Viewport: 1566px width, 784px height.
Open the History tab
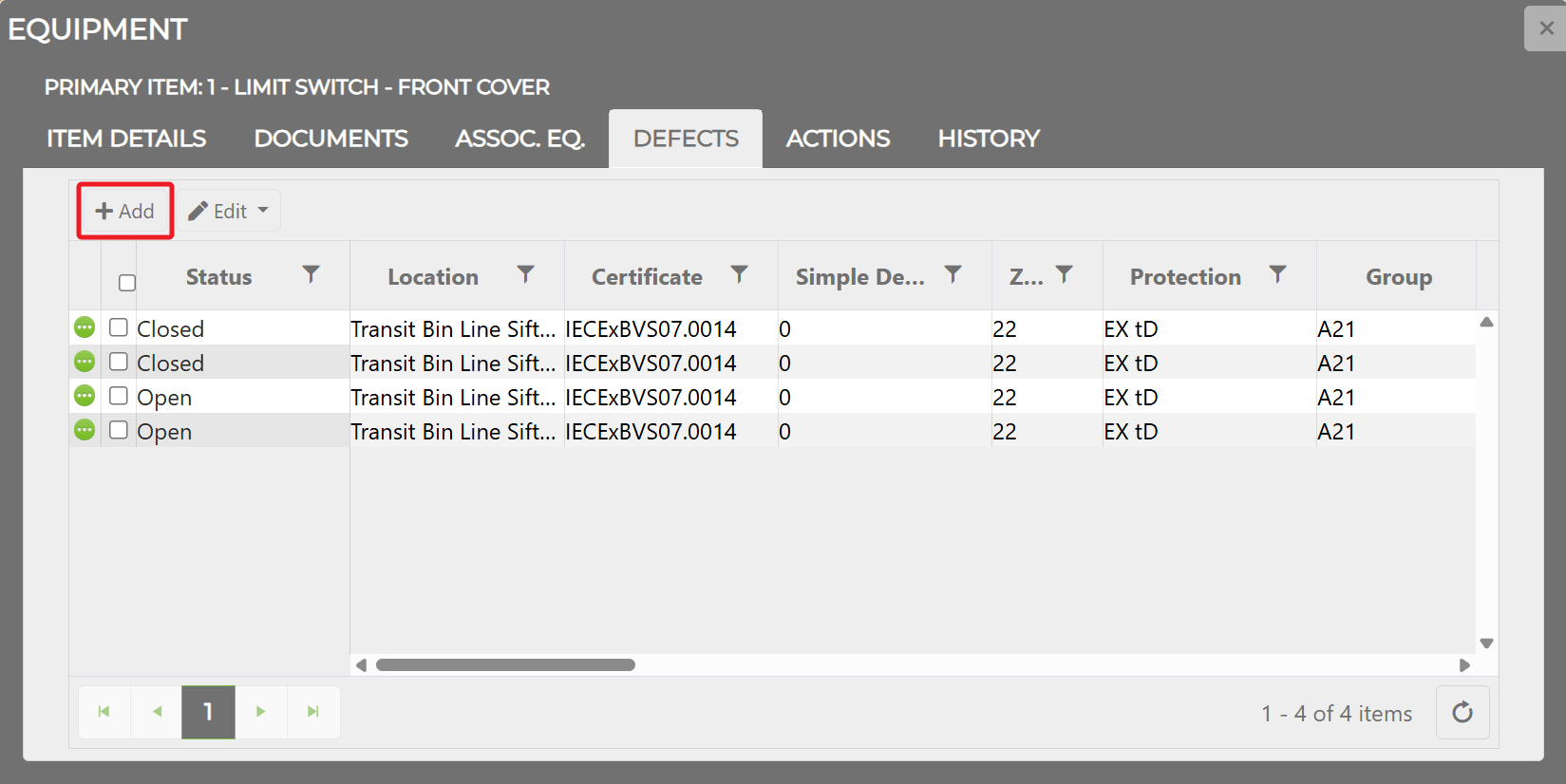(x=989, y=139)
